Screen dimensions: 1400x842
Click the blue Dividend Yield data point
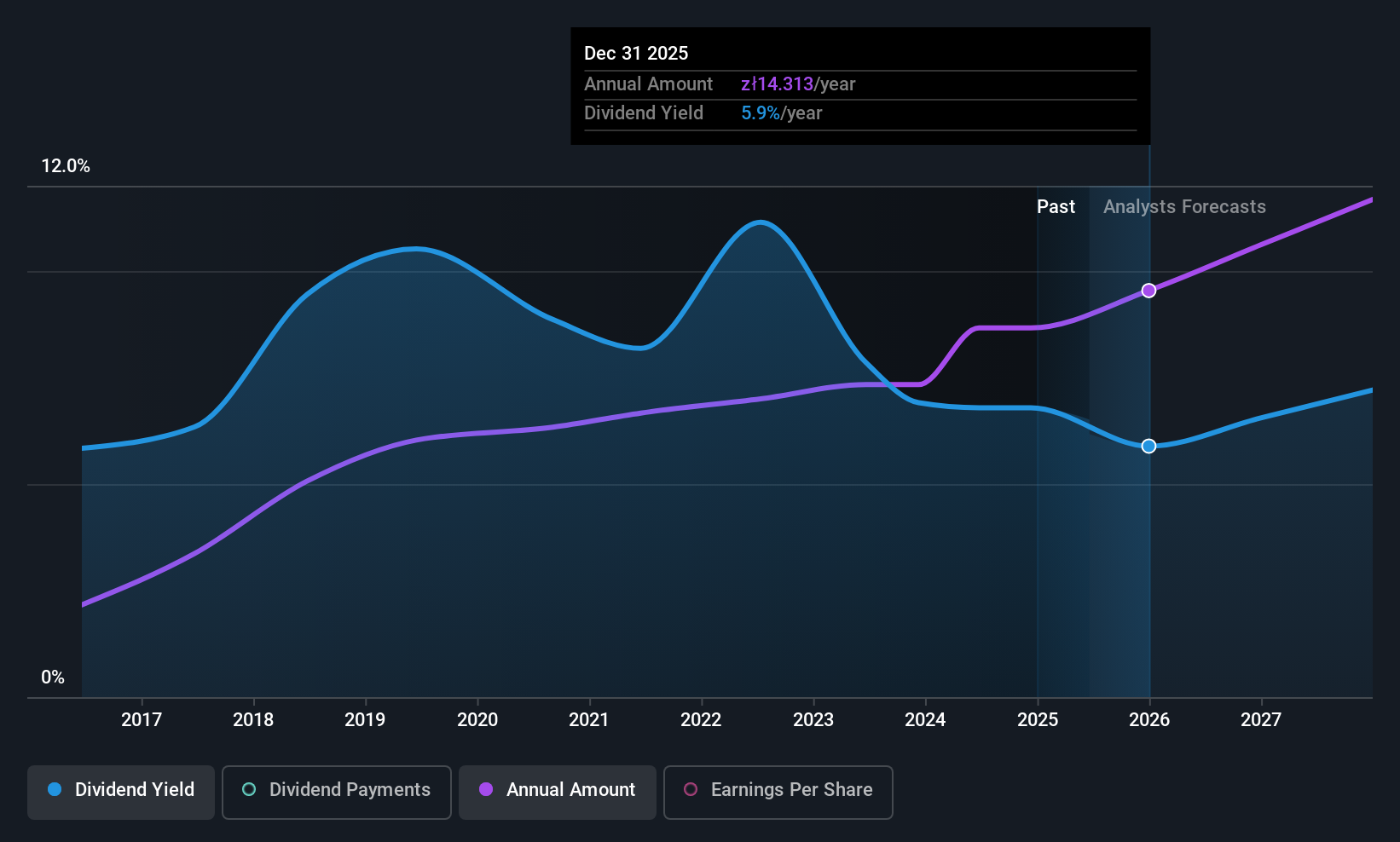(1148, 446)
